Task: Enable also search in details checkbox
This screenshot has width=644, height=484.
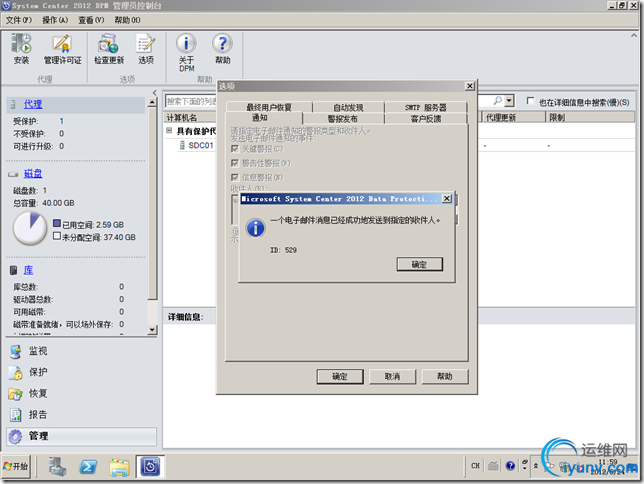Action: (531, 101)
